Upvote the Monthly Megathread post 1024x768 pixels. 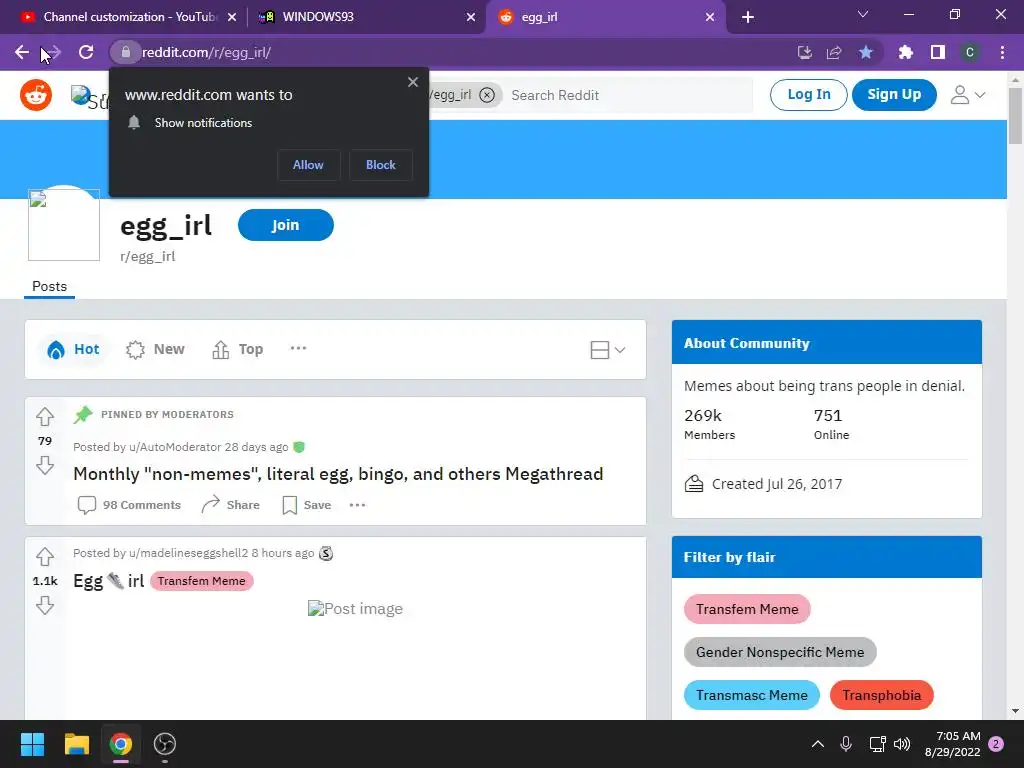pos(45,417)
